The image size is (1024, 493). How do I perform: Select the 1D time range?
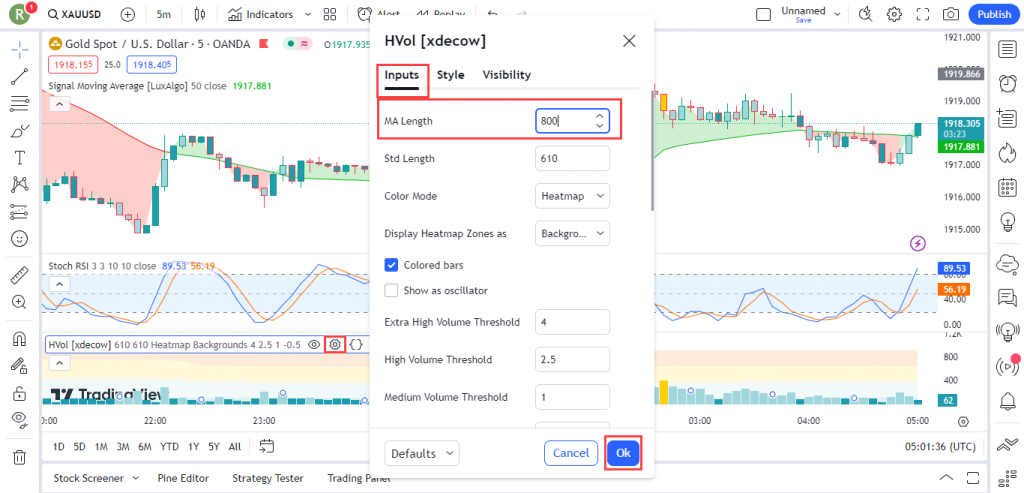coord(59,447)
